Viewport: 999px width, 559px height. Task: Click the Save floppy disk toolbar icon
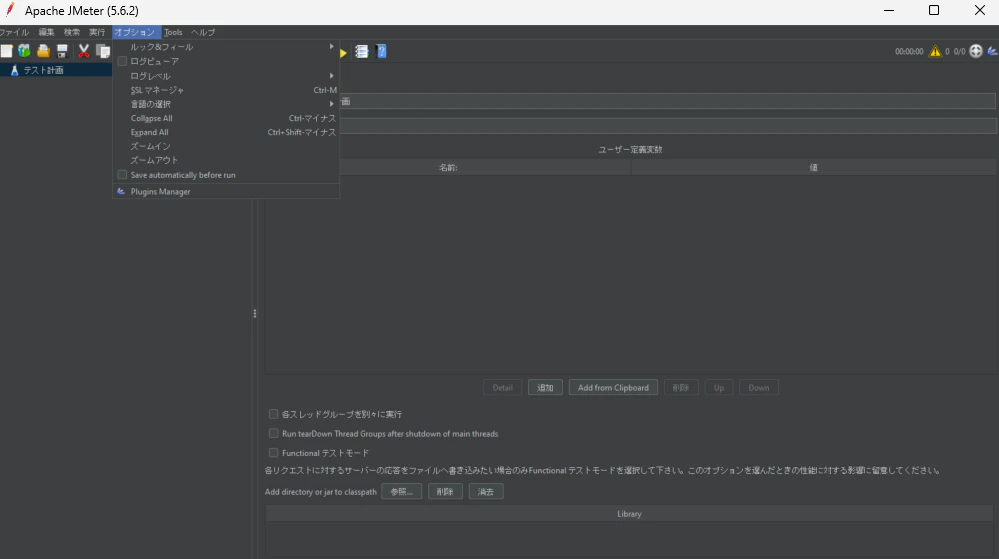(x=62, y=51)
